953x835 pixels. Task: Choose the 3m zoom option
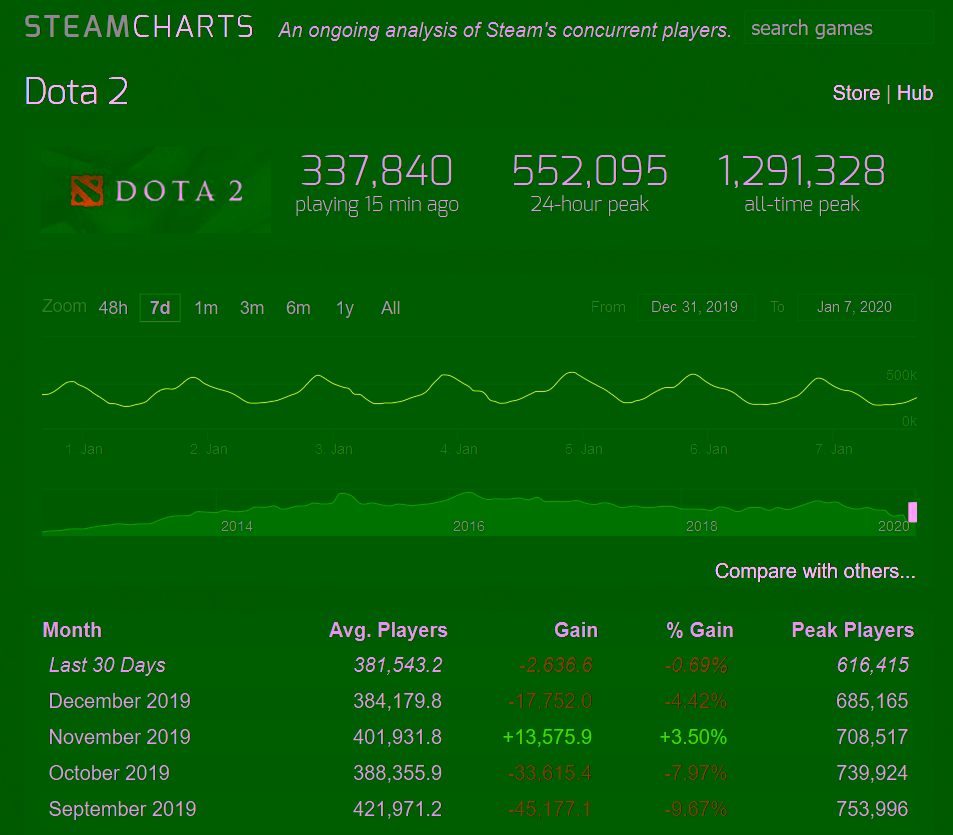point(252,308)
